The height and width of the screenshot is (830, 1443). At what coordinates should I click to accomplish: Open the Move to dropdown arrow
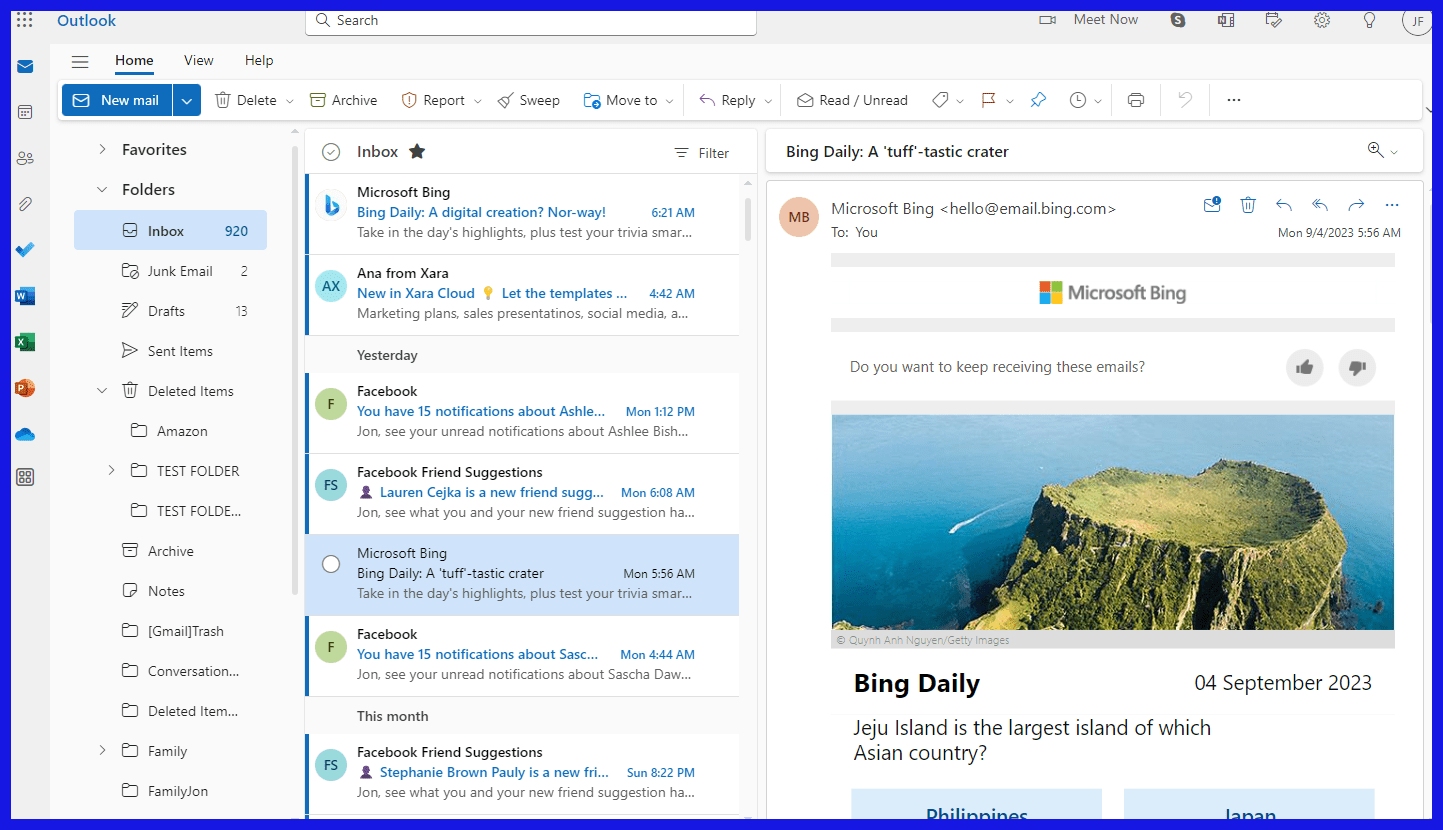pos(670,101)
